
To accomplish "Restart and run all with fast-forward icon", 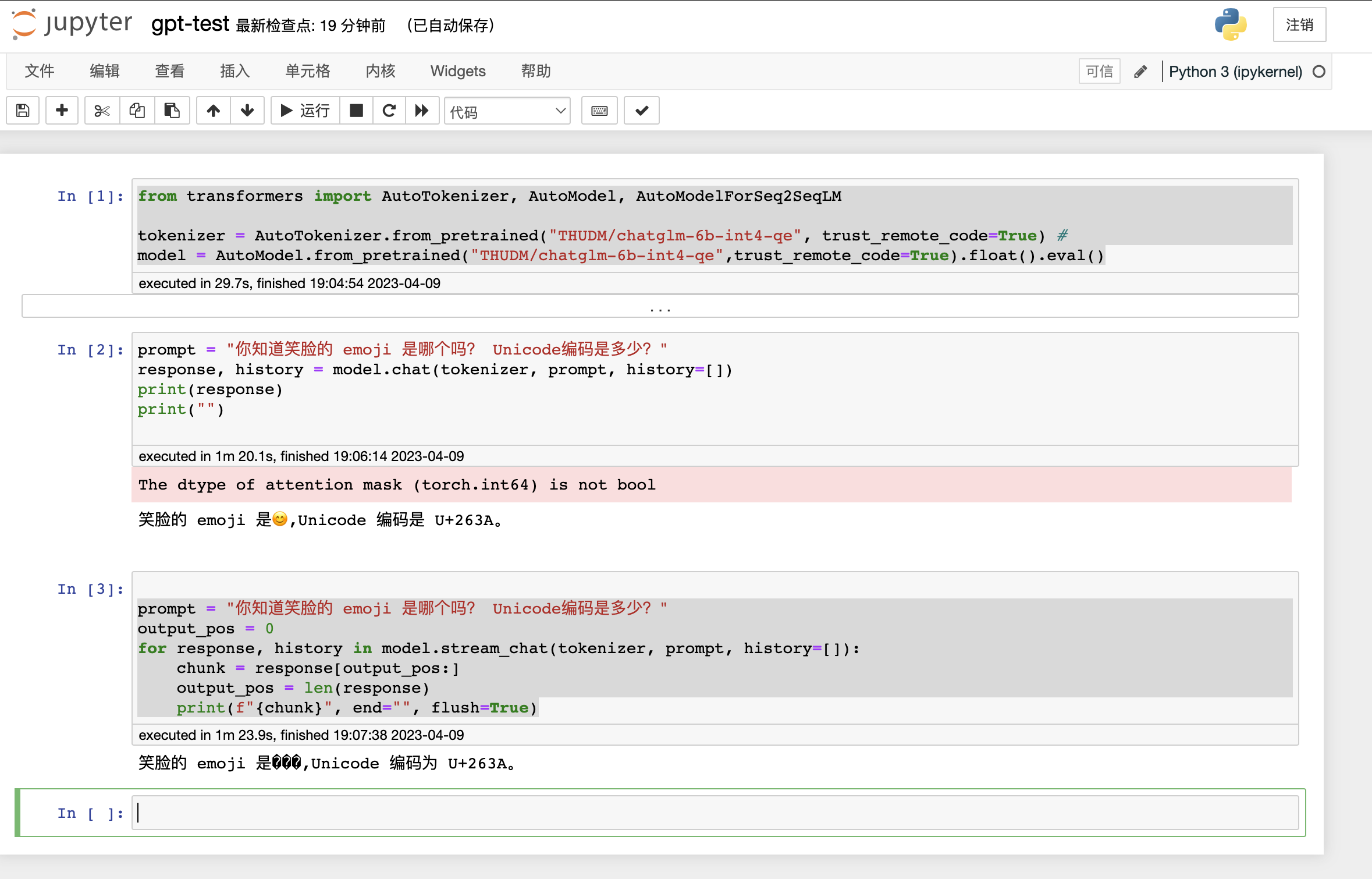I will coord(422,111).
